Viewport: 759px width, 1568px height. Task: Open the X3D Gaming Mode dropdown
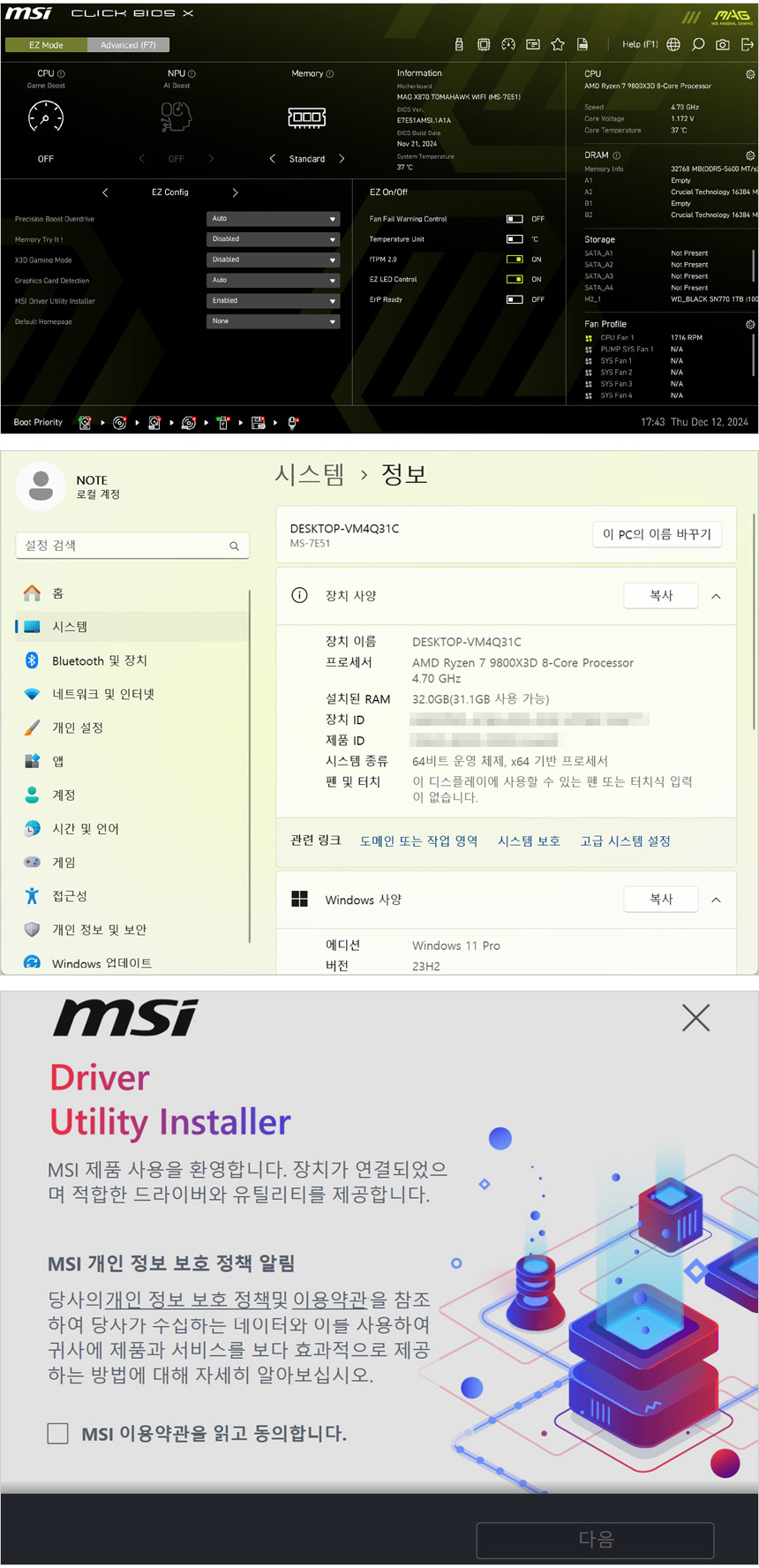point(273,260)
